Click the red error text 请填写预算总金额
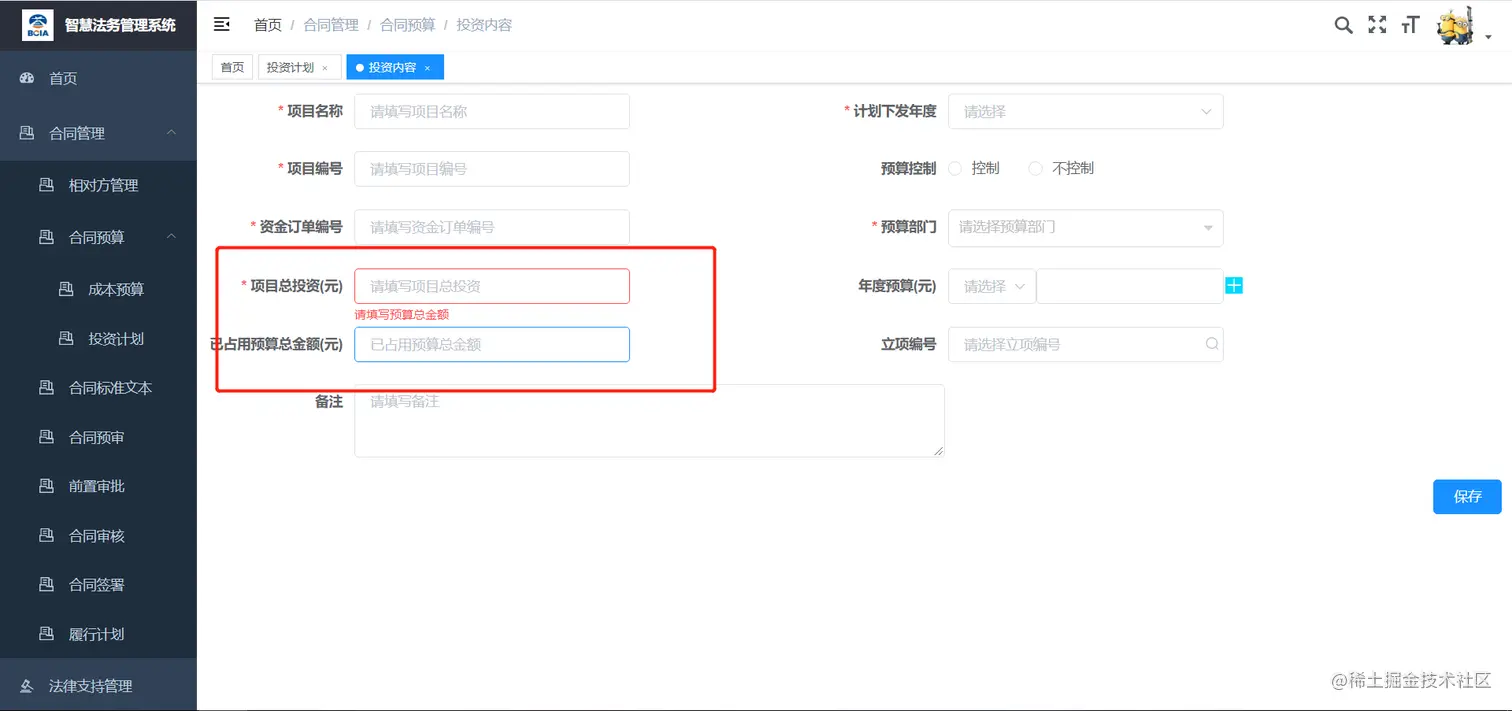This screenshot has width=1512, height=711. [x=402, y=314]
